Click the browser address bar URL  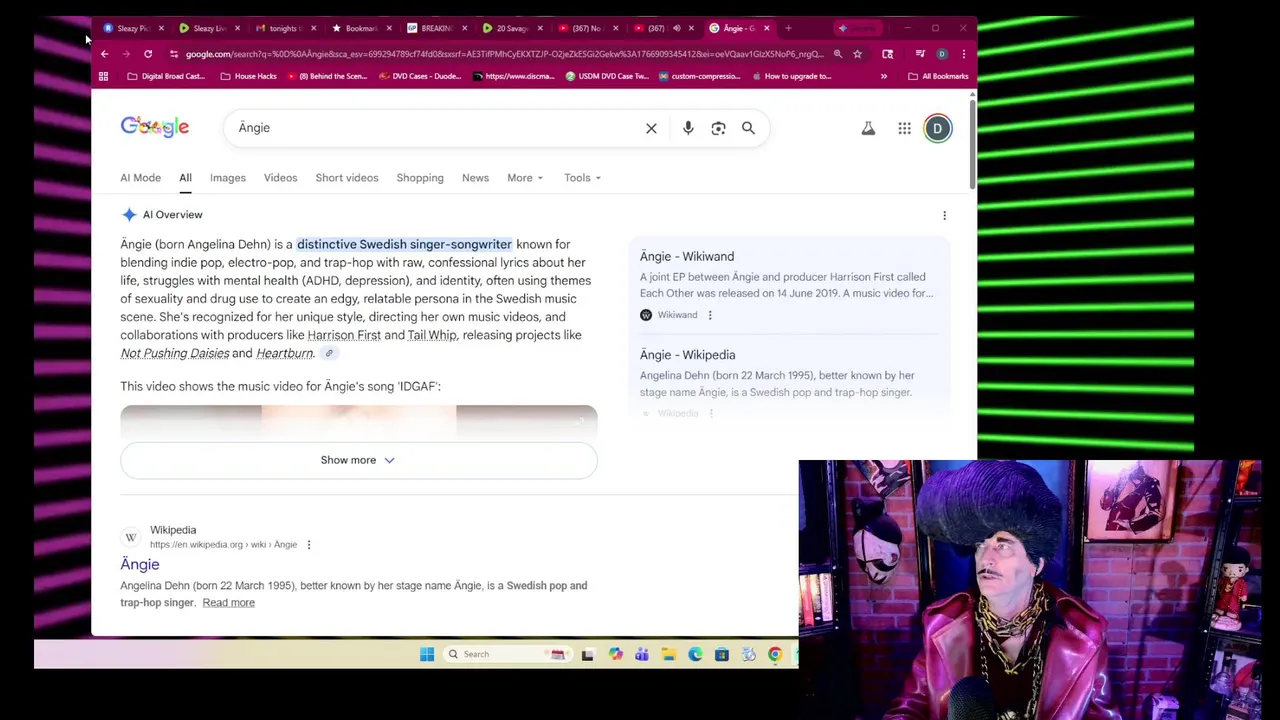(x=503, y=54)
